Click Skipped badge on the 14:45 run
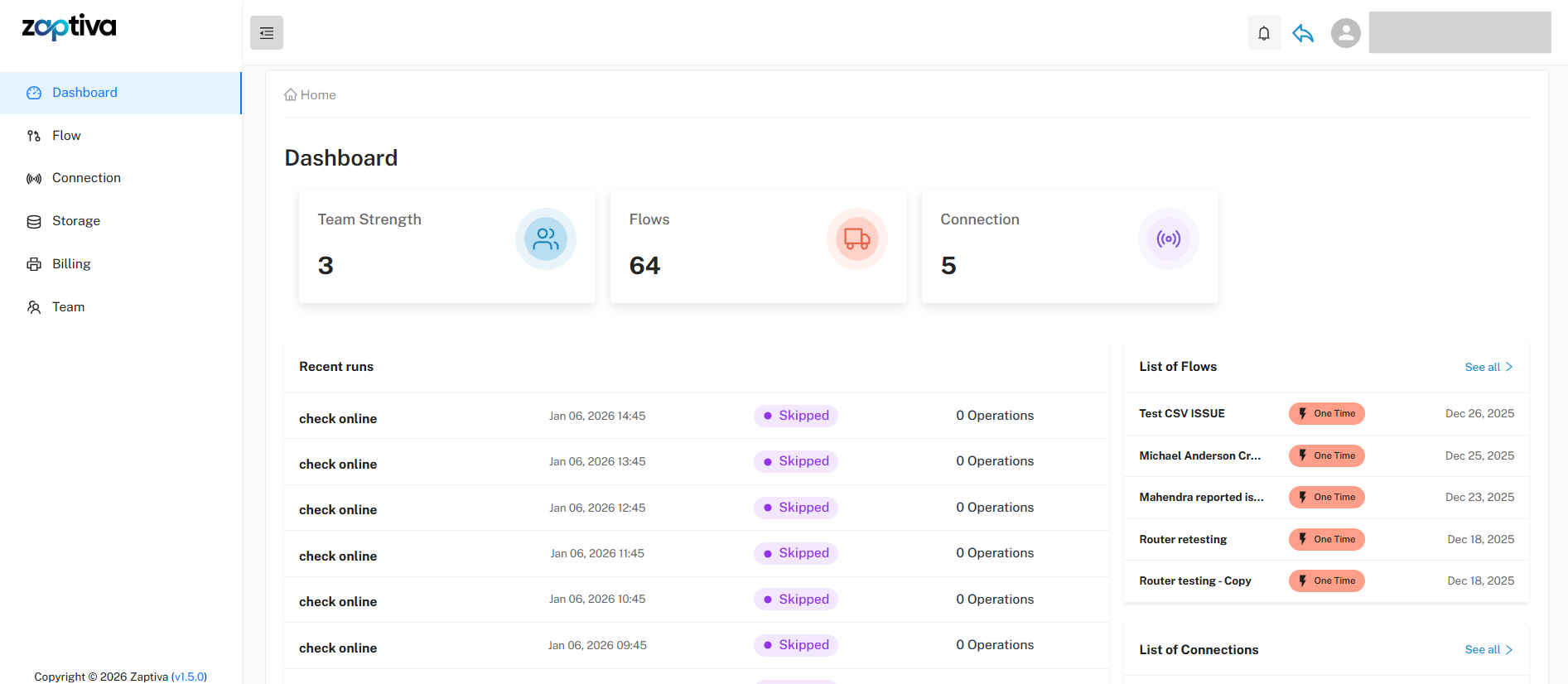This screenshot has height=684, width=1568. point(795,416)
